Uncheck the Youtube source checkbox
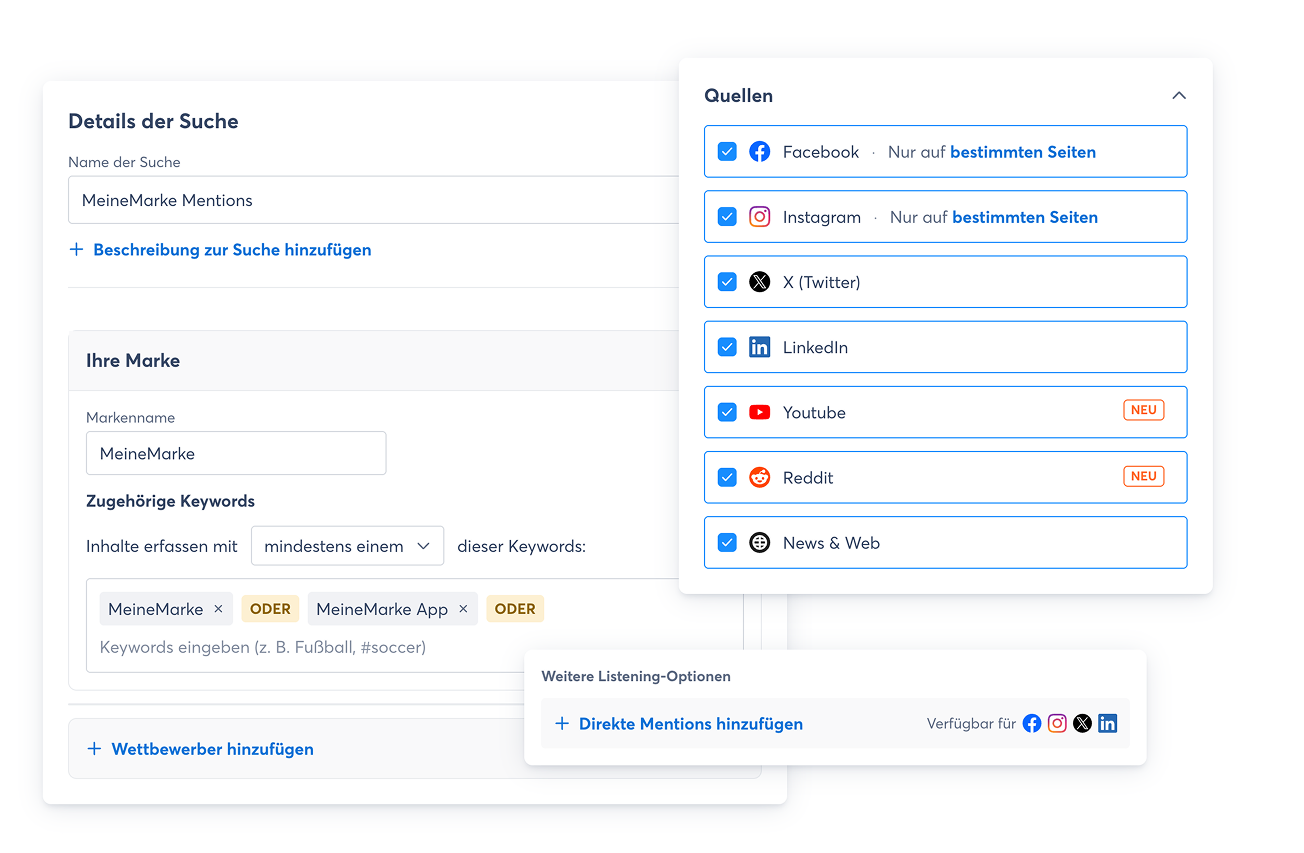Screen dimensions: 1304x853 (x=727, y=412)
